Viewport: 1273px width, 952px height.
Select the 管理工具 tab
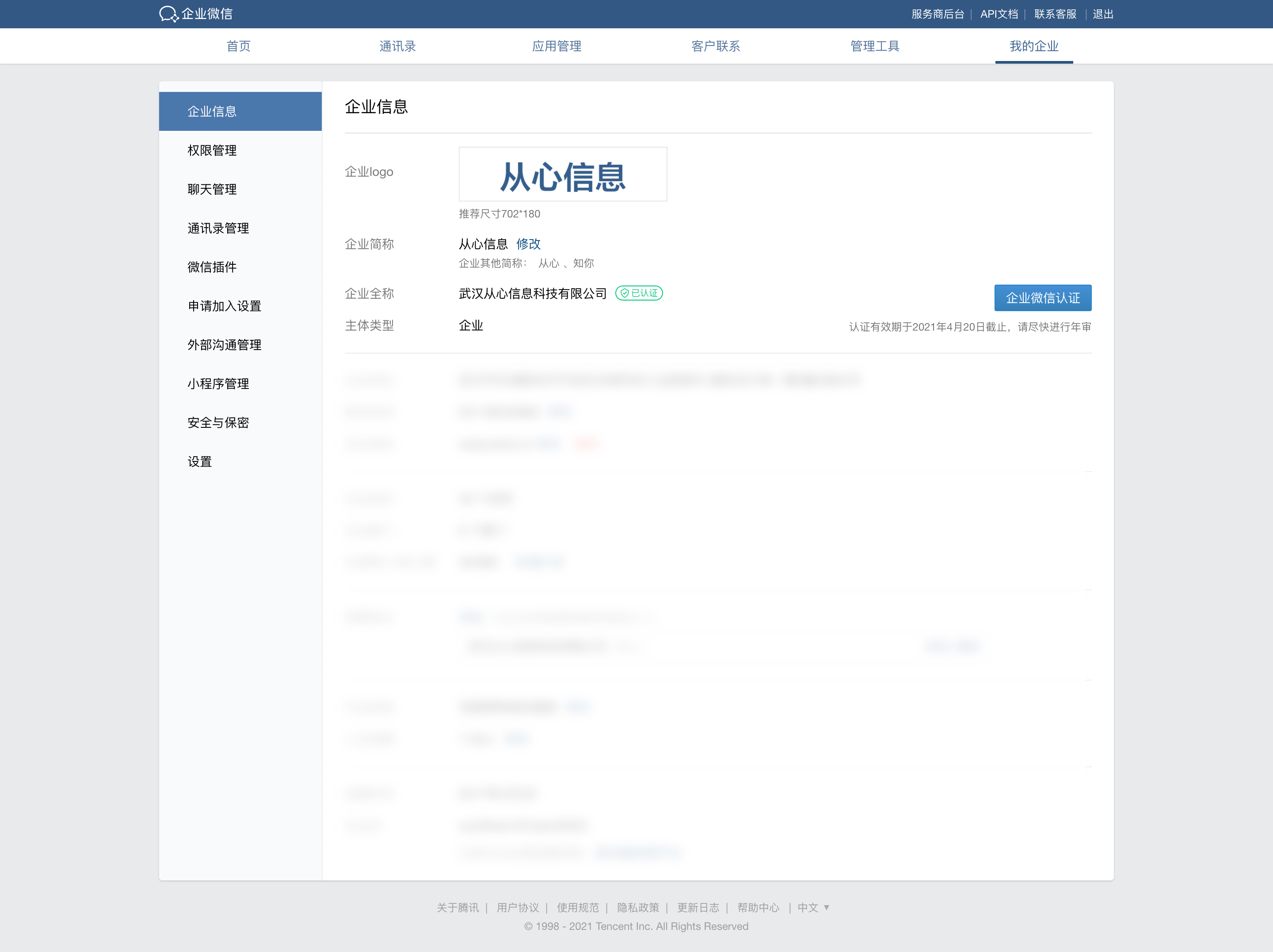875,46
